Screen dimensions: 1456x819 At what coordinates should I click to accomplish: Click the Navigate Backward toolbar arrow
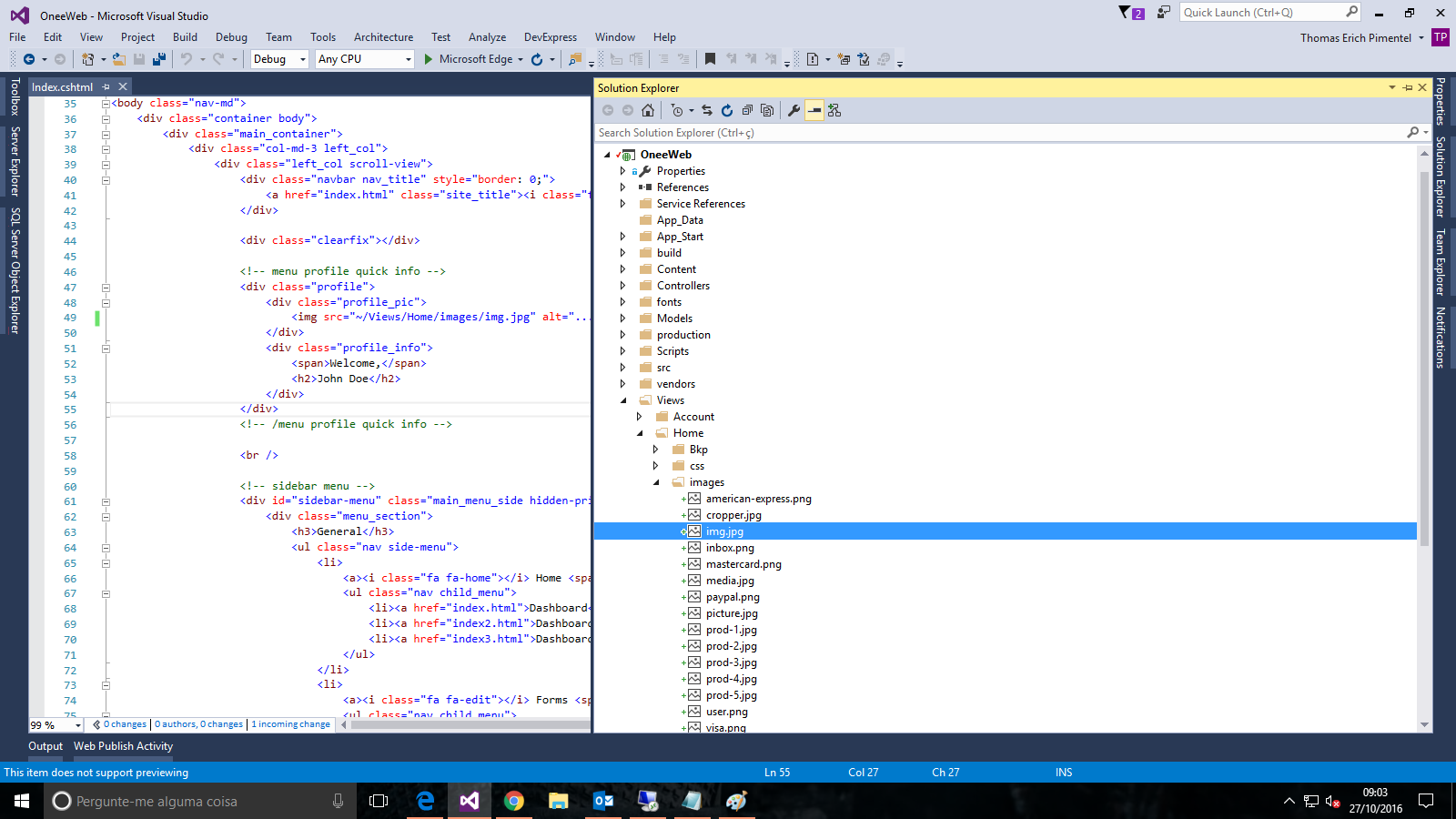pos(29,59)
